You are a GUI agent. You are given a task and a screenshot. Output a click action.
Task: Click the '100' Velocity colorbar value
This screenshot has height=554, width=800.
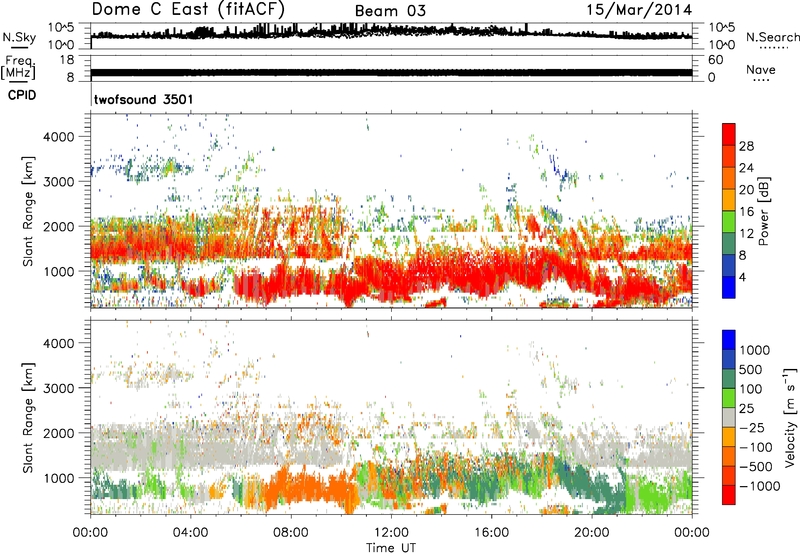[751, 389]
